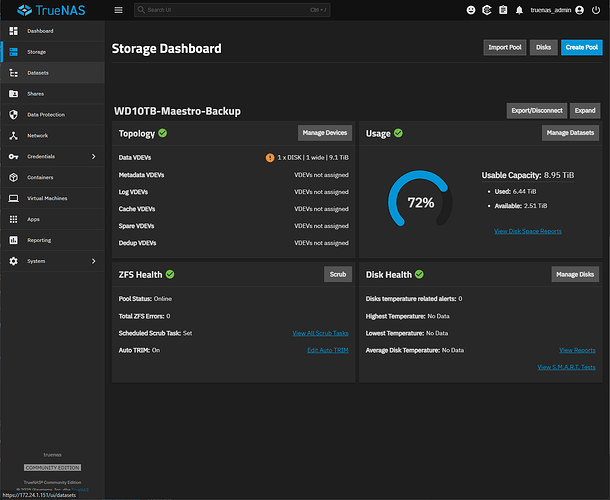Click the Containers cube icon

[14, 177]
